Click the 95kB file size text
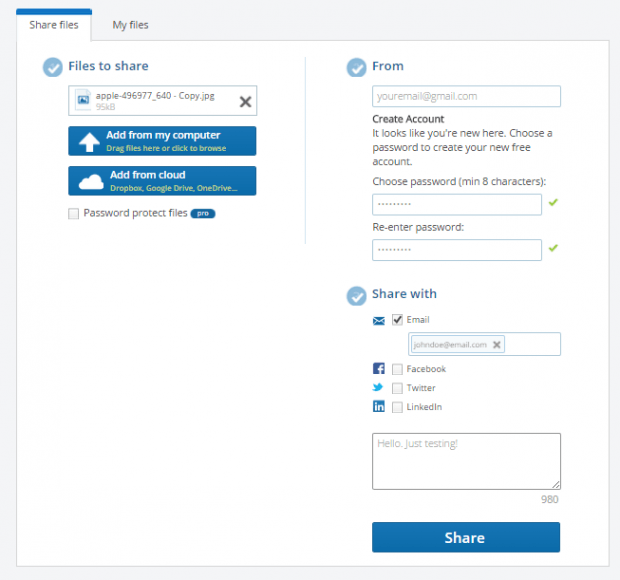 click(105, 107)
